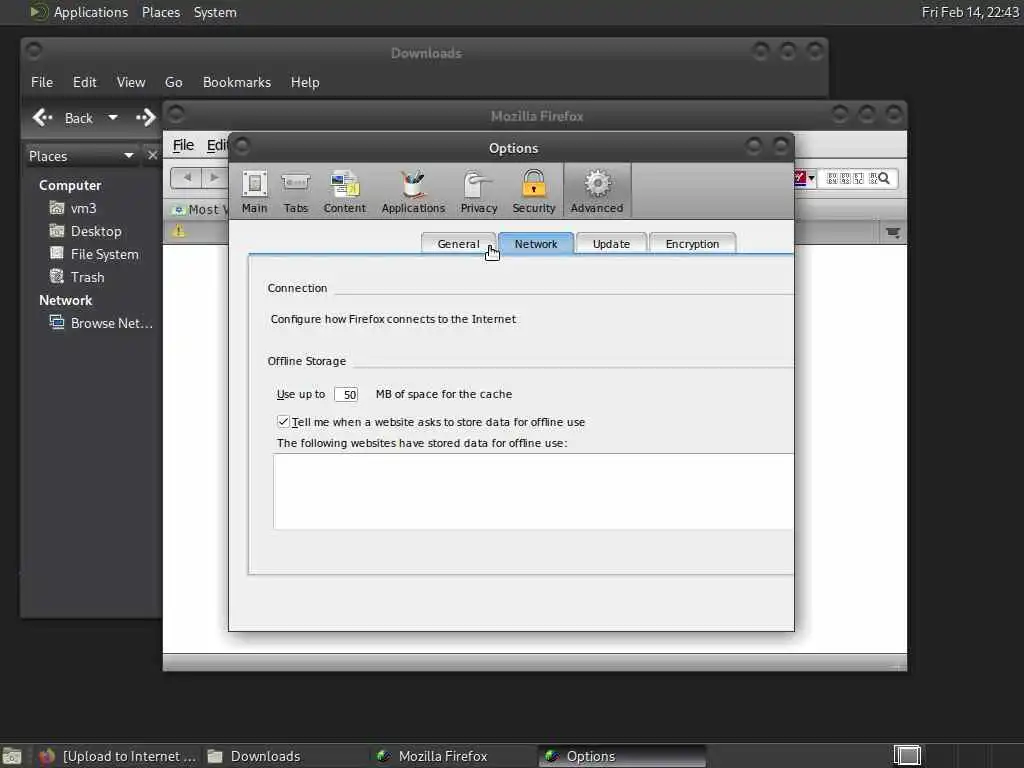Open the System panel menu

click(215, 12)
